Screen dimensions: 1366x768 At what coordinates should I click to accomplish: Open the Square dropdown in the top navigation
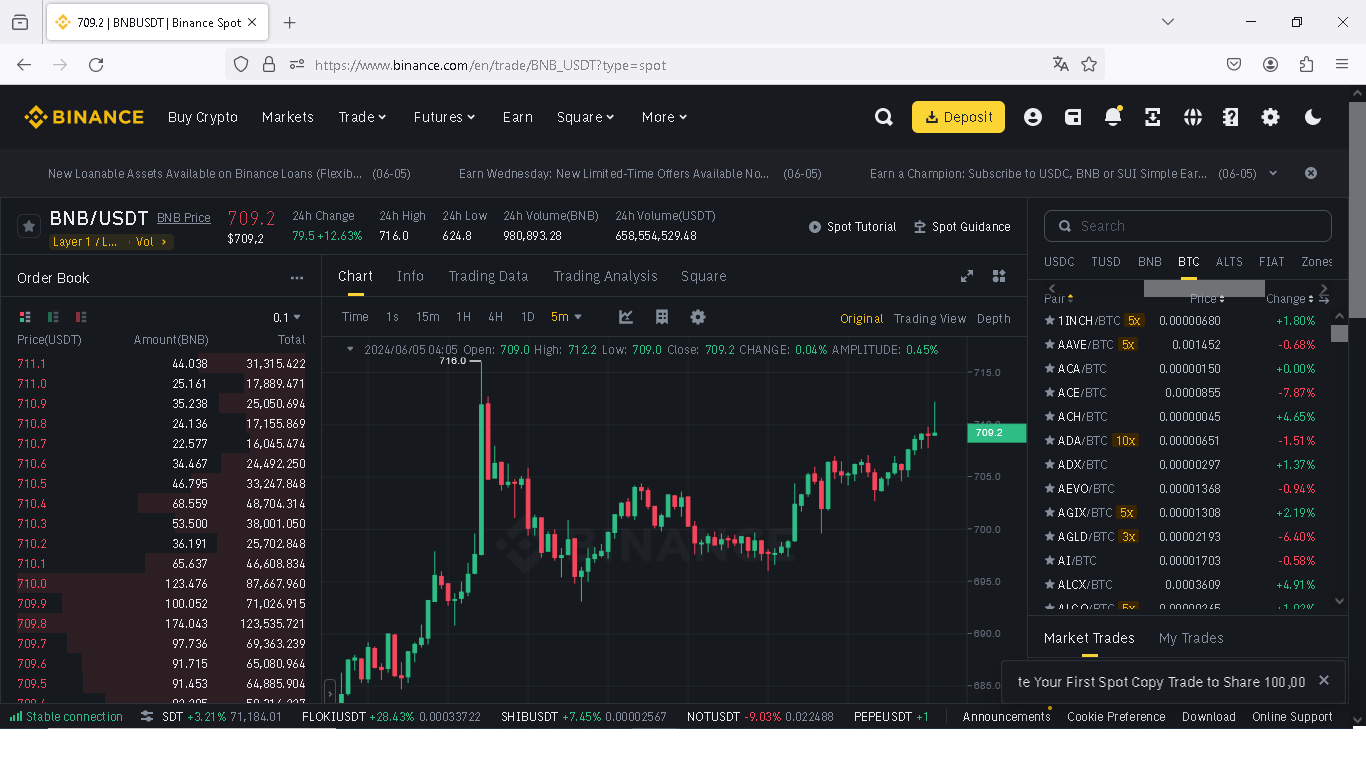pos(586,117)
